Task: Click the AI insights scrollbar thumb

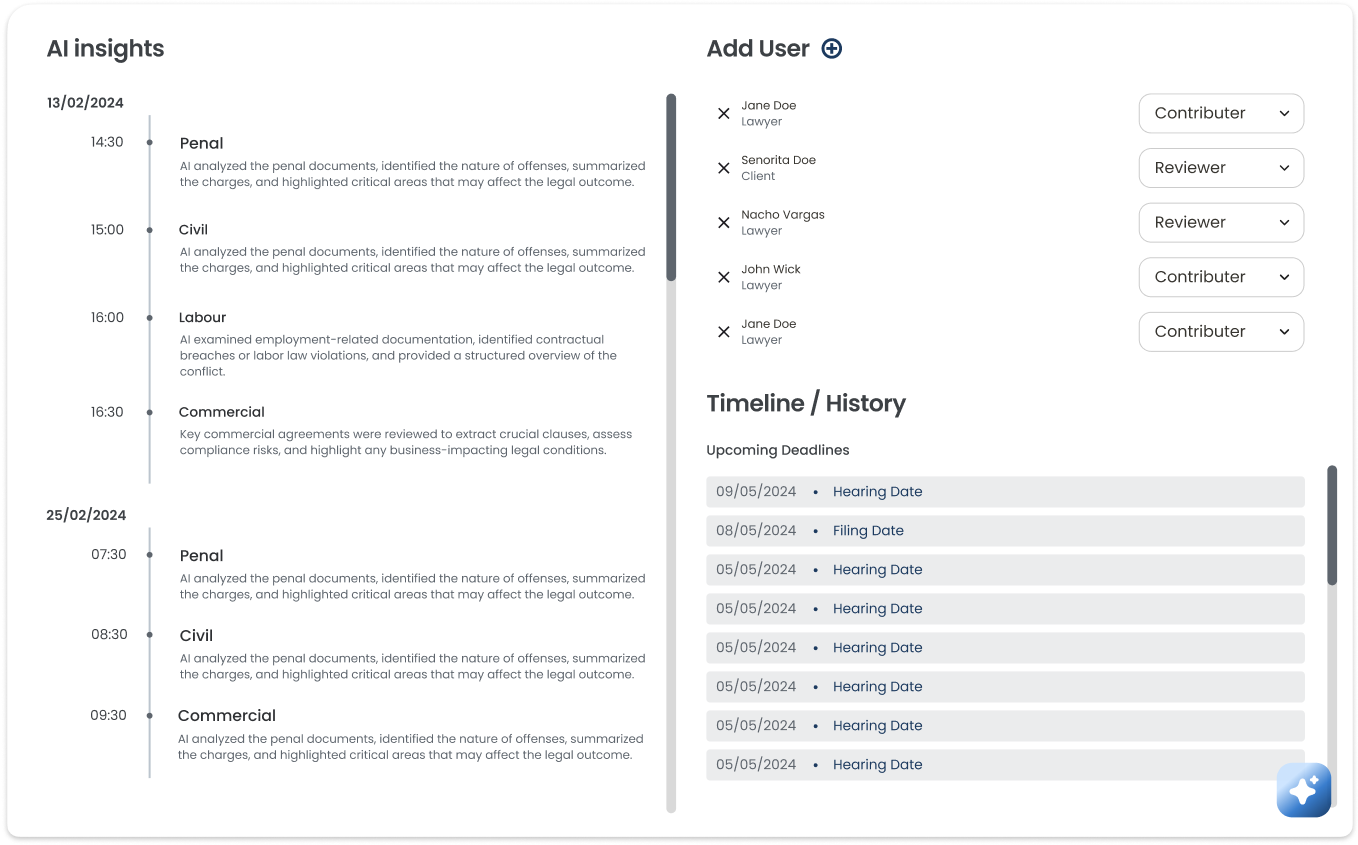Action: point(671,187)
